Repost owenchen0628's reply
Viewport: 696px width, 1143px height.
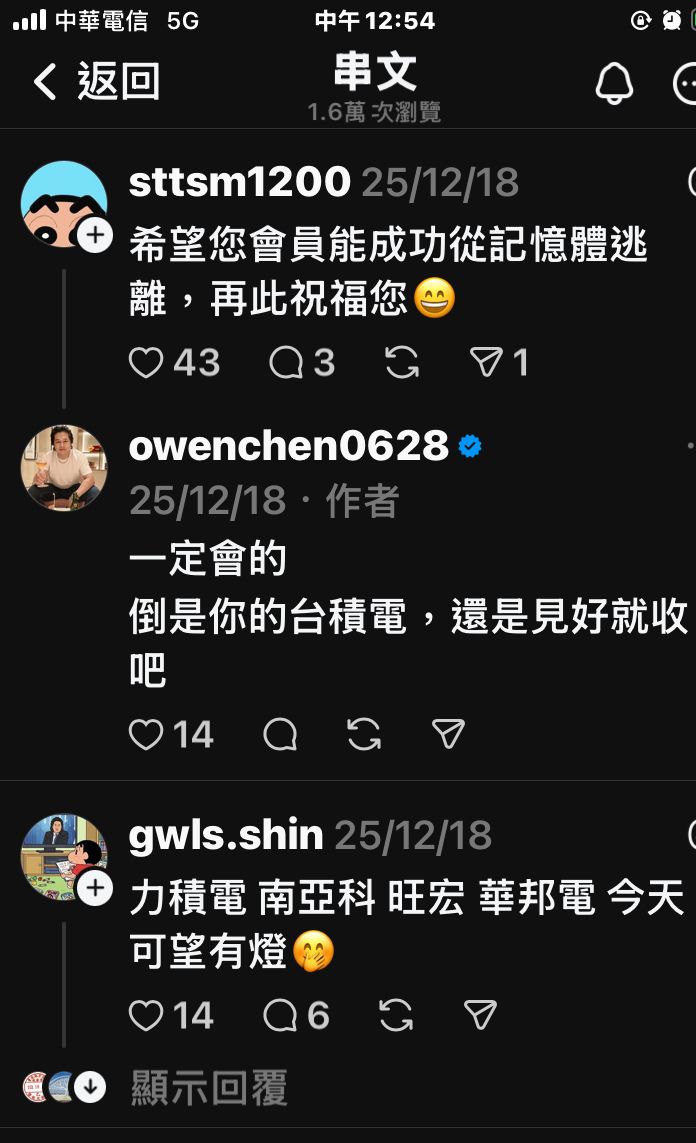(x=364, y=734)
